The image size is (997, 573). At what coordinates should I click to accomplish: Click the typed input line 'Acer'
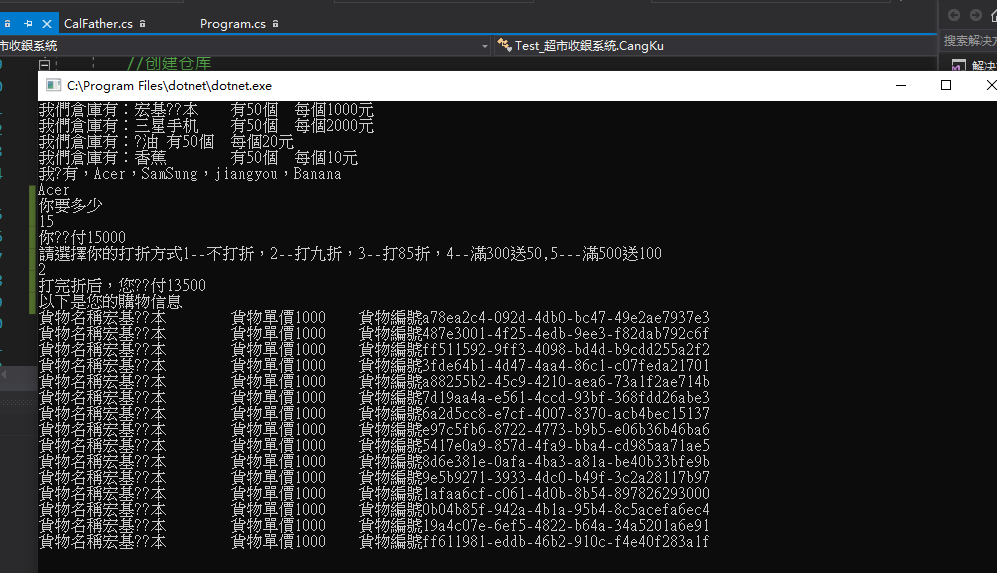54,190
